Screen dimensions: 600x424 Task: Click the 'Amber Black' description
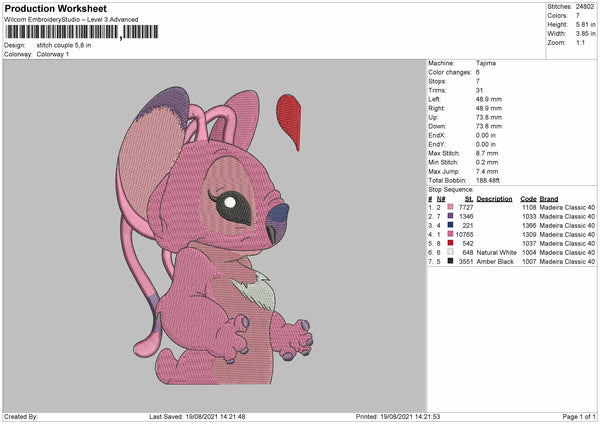pyautogui.click(x=495, y=261)
